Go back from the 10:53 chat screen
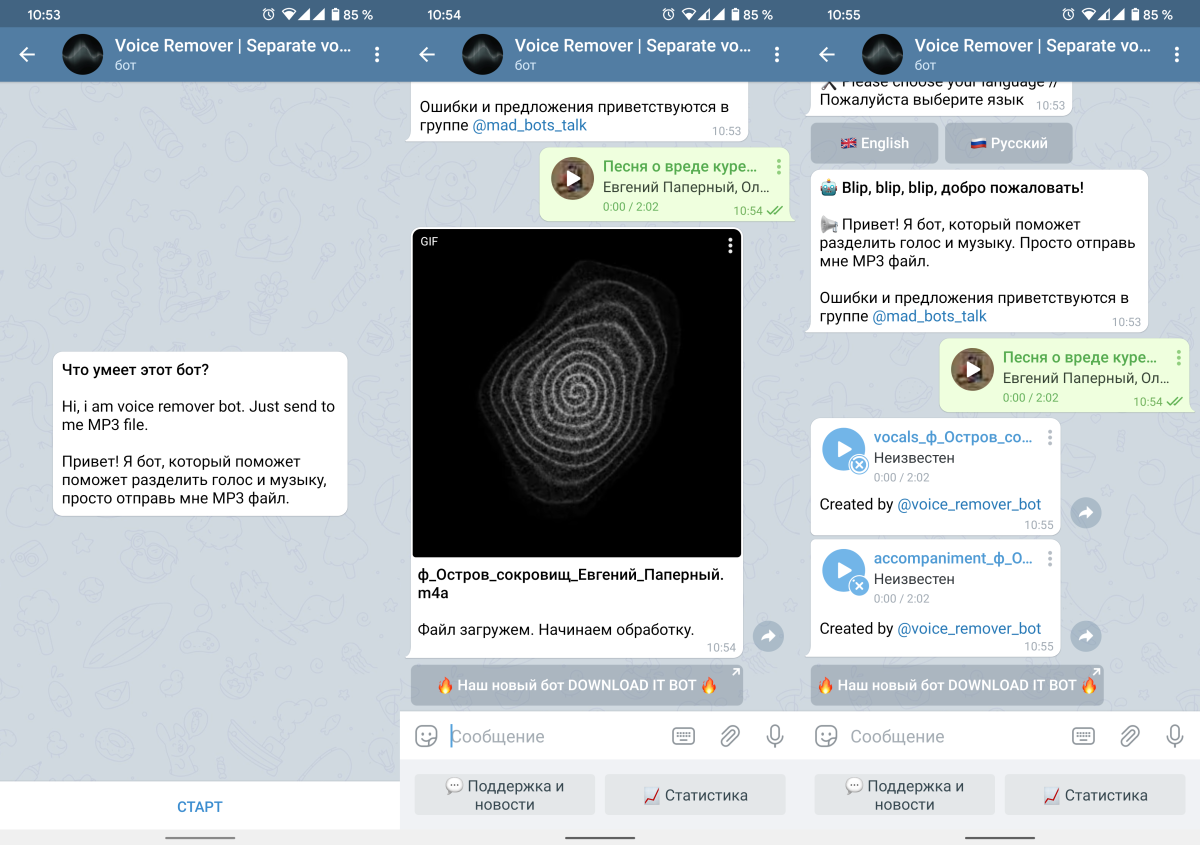The height and width of the screenshot is (845, 1200). (27, 55)
